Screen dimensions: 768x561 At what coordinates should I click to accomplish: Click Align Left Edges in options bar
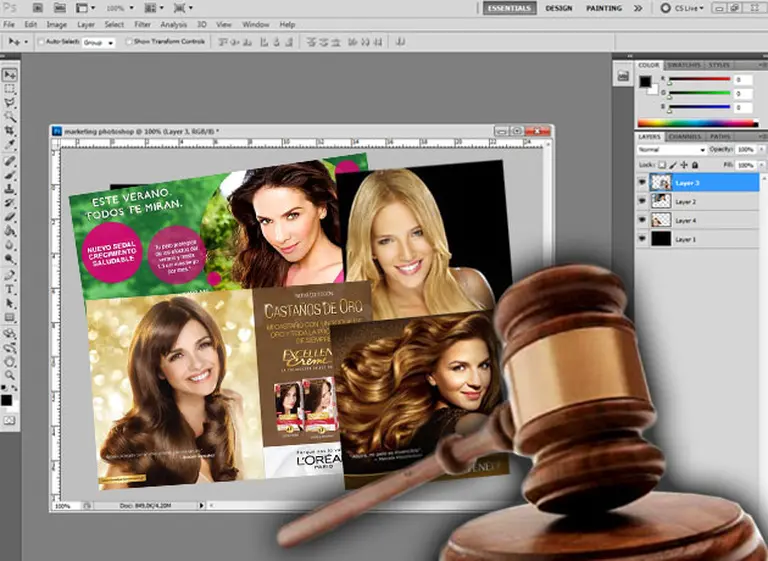click(x=264, y=42)
